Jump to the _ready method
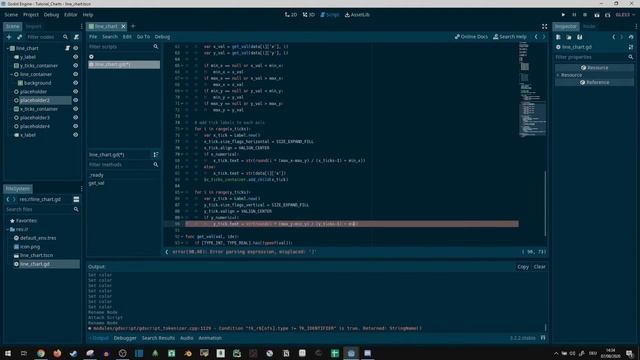Image resolution: width=640 pixels, height=360 pixels. [97, 175]
